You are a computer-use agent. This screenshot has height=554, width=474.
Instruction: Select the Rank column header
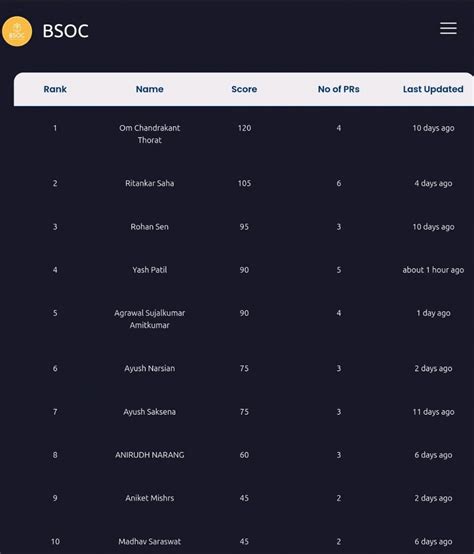click(55, 89)
